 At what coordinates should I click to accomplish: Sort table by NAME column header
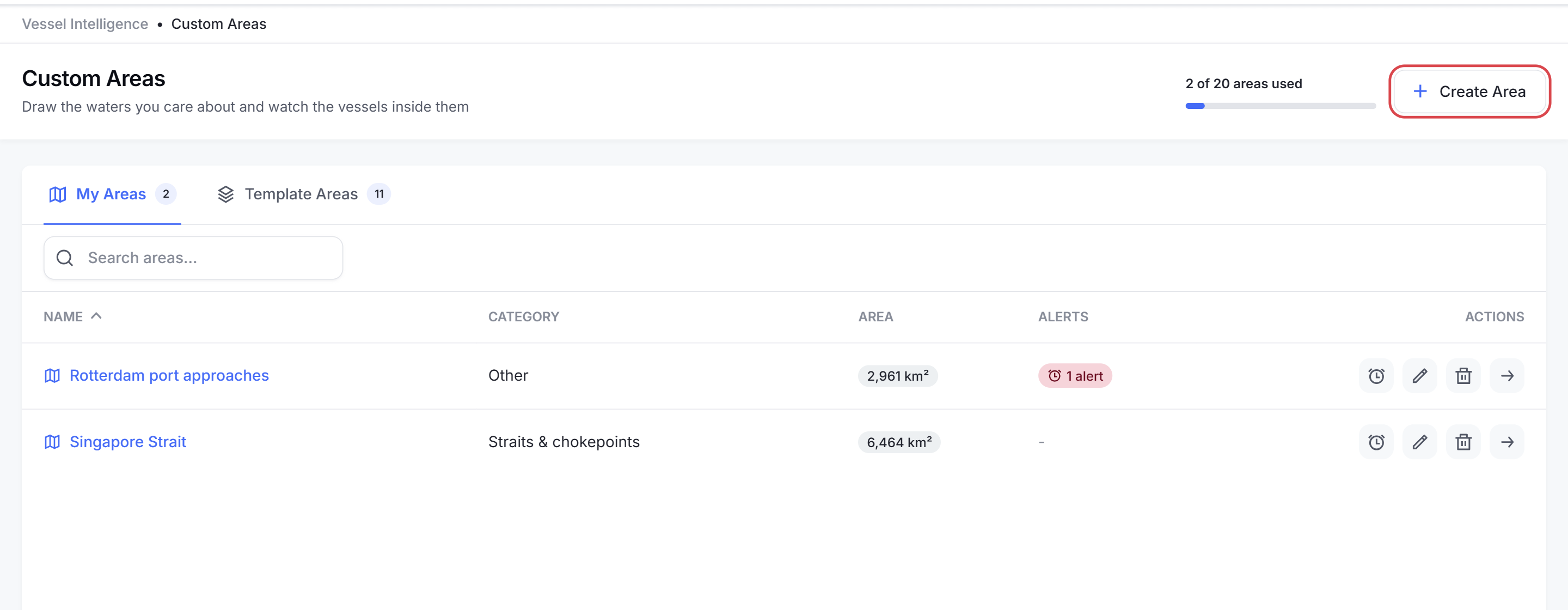(72, 316)
